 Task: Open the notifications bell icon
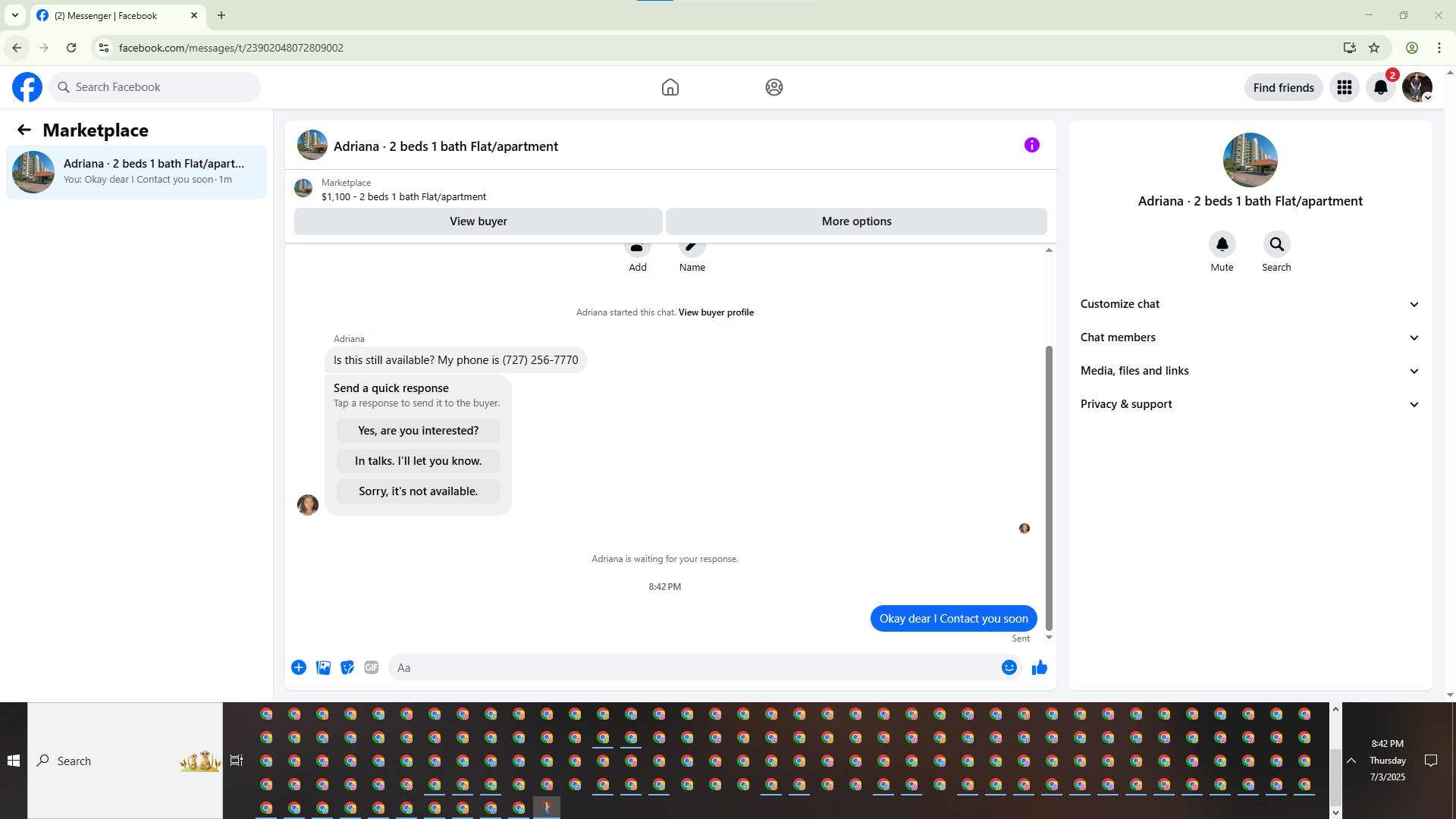[1380, 87]
